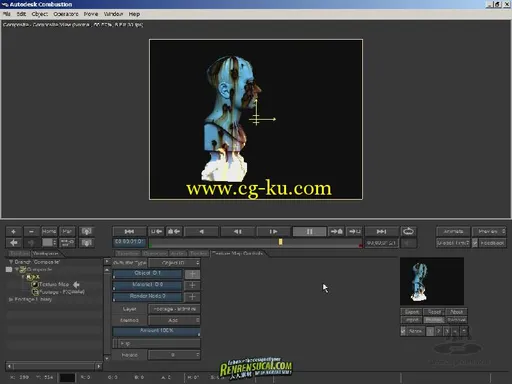This screenshot has height=384, width=512.
Task: Click the Animate button
Action: (453, 231)
